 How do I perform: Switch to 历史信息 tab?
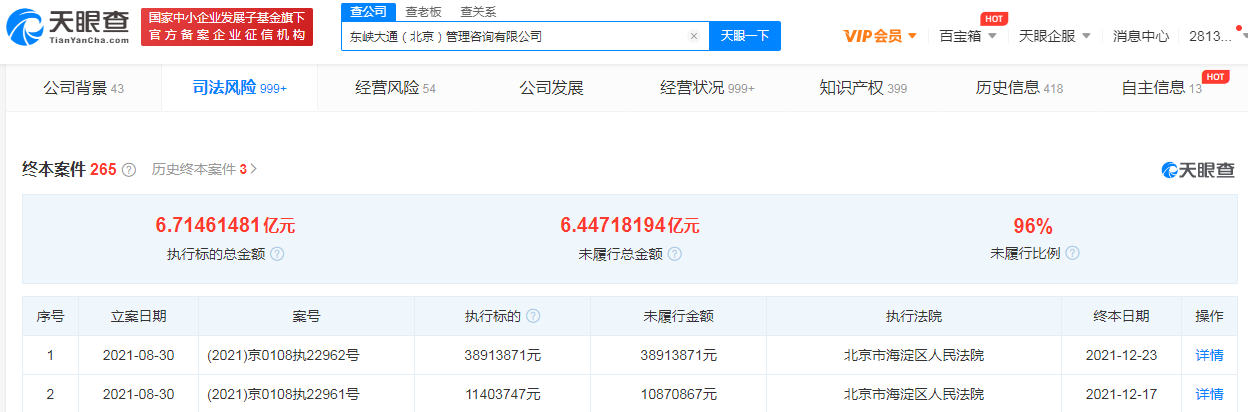(x=1019, y=88)
